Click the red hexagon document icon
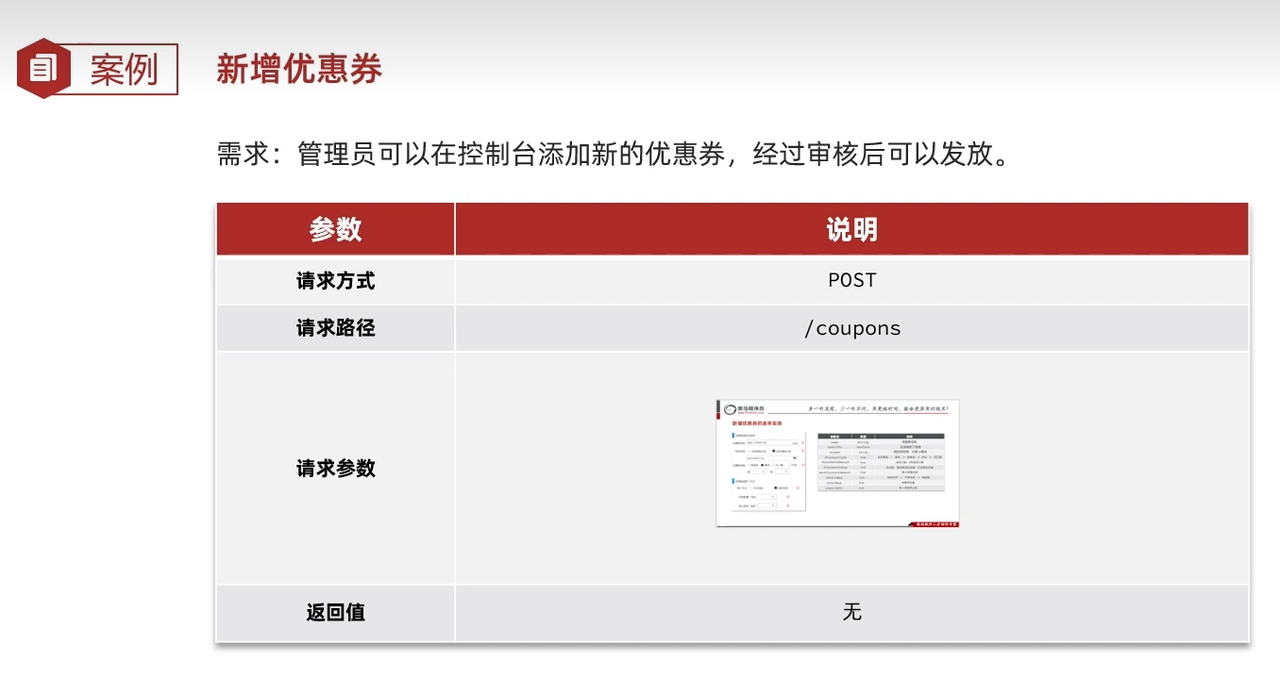 43,68
